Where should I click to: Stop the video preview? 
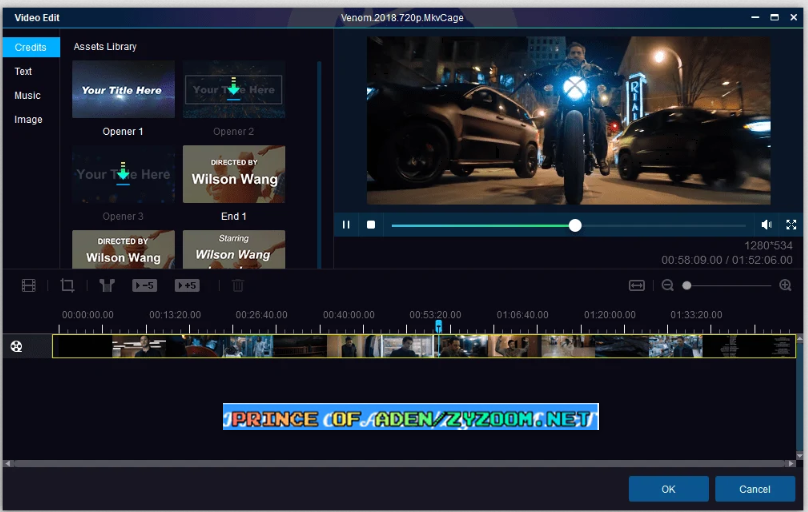click(371, 225)
